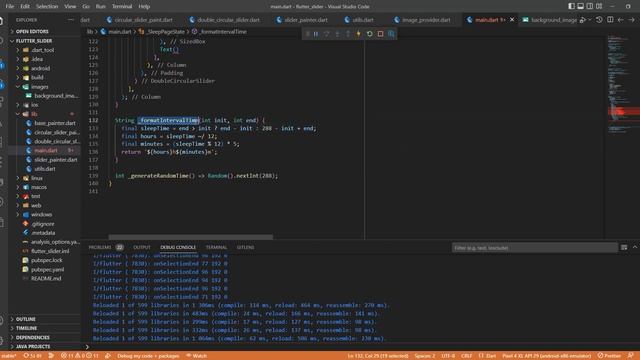Click the Step Out debug button
The height and width of the screenshot is (360, 640).
point(348,34)
